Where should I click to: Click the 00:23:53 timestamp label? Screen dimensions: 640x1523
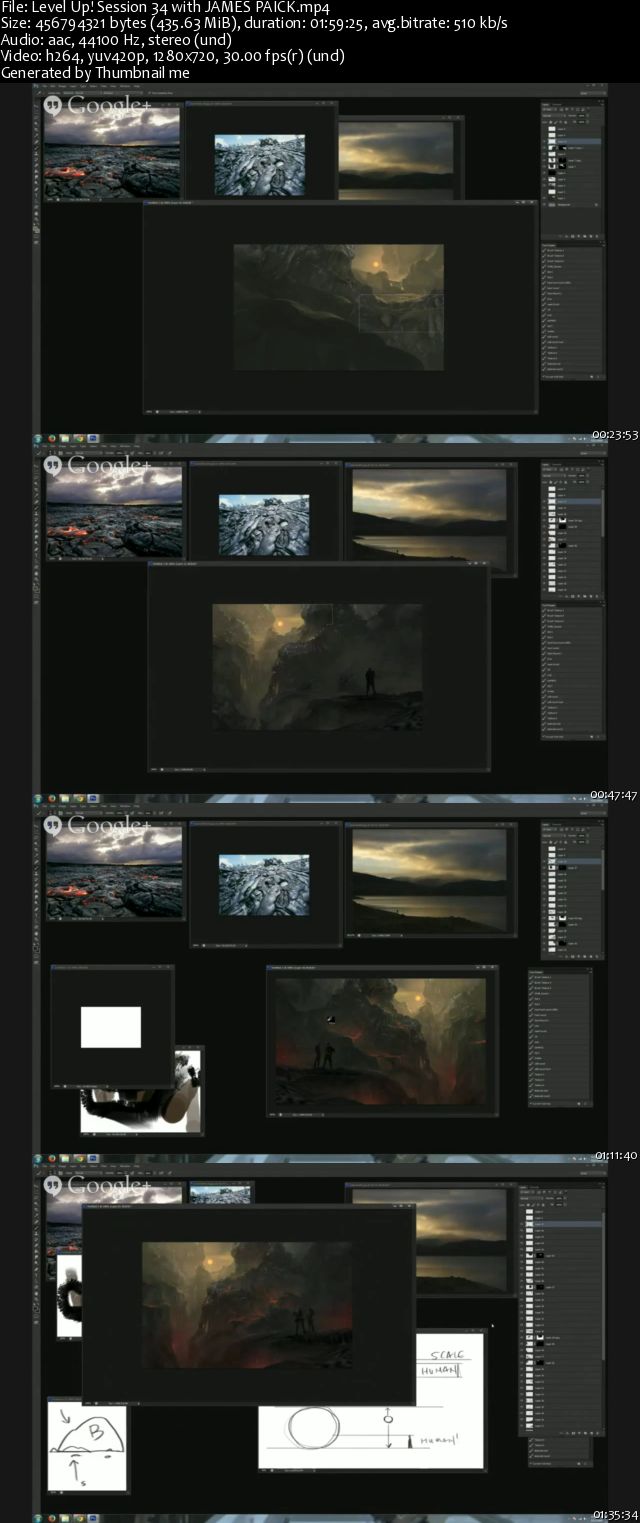[615, 435]
